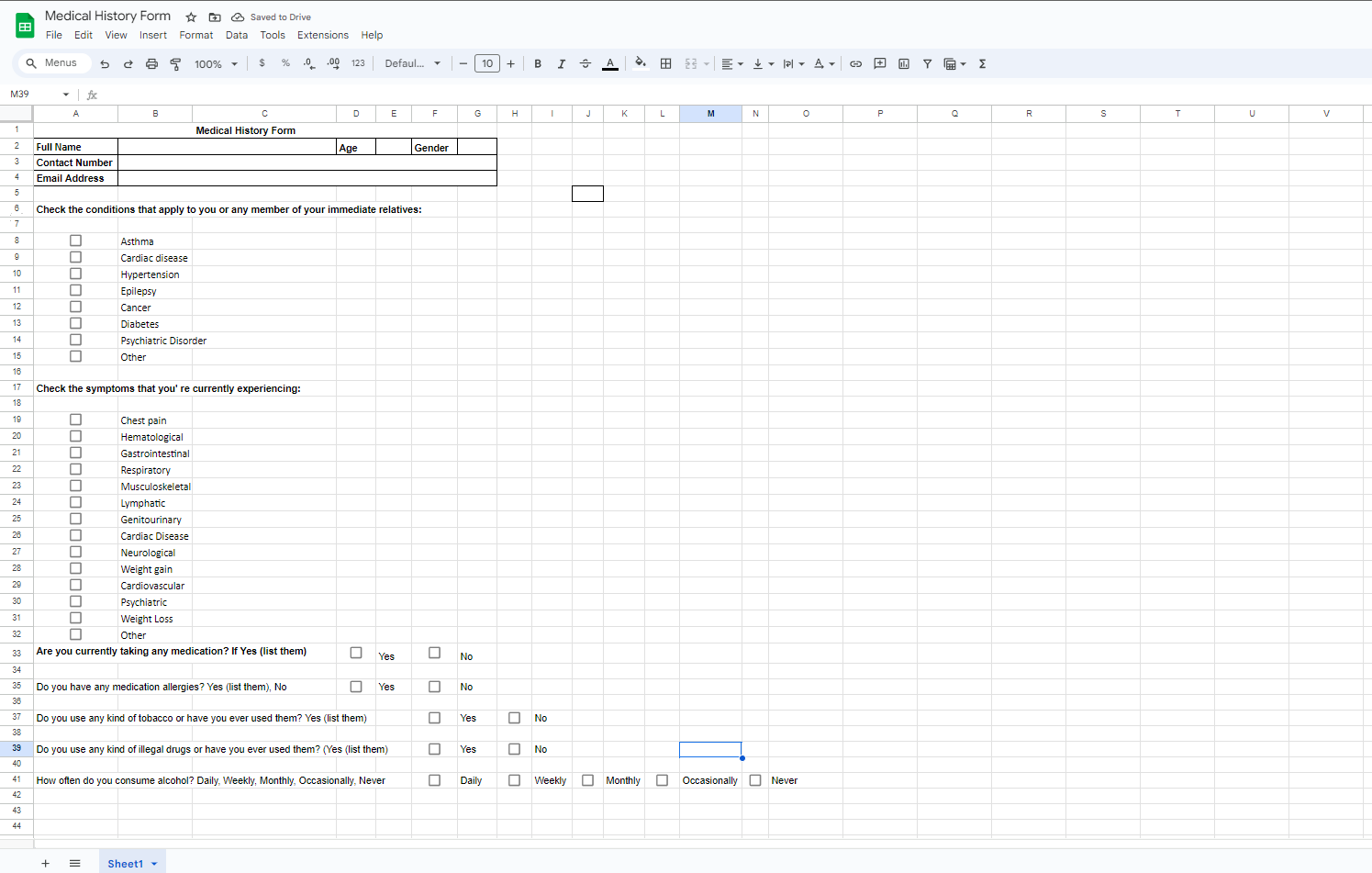Insert a chart
Screen dimensions: 1372x873
click(x=904, y=63)
